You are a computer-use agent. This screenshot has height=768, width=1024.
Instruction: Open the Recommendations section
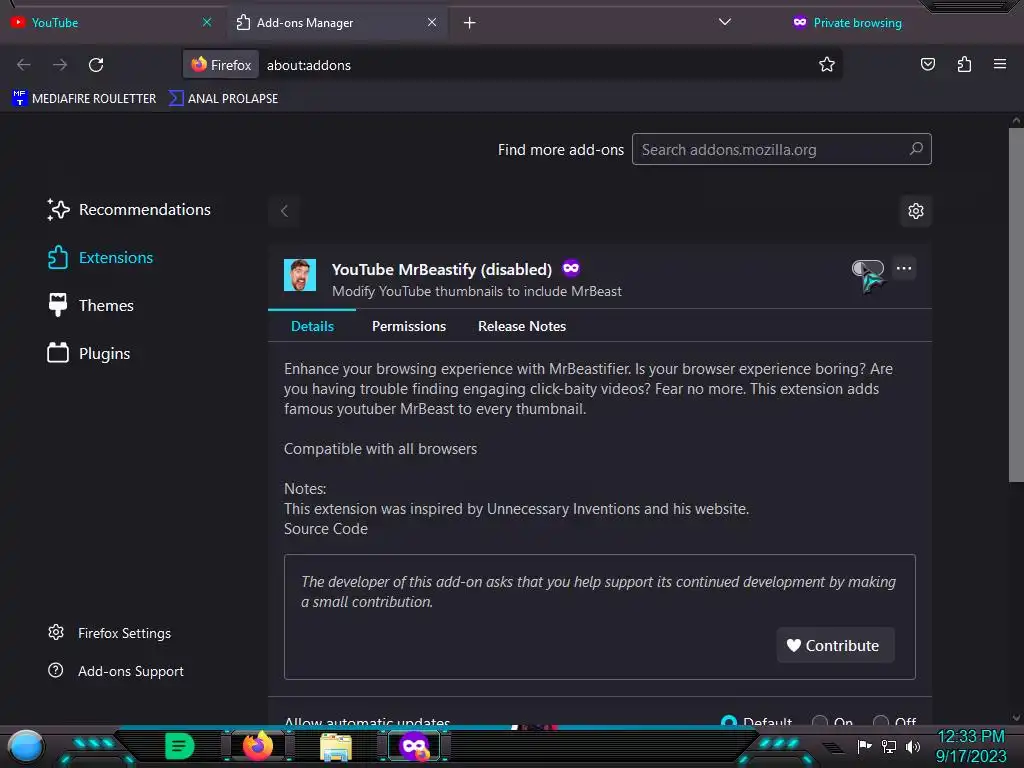click(129, 210)
